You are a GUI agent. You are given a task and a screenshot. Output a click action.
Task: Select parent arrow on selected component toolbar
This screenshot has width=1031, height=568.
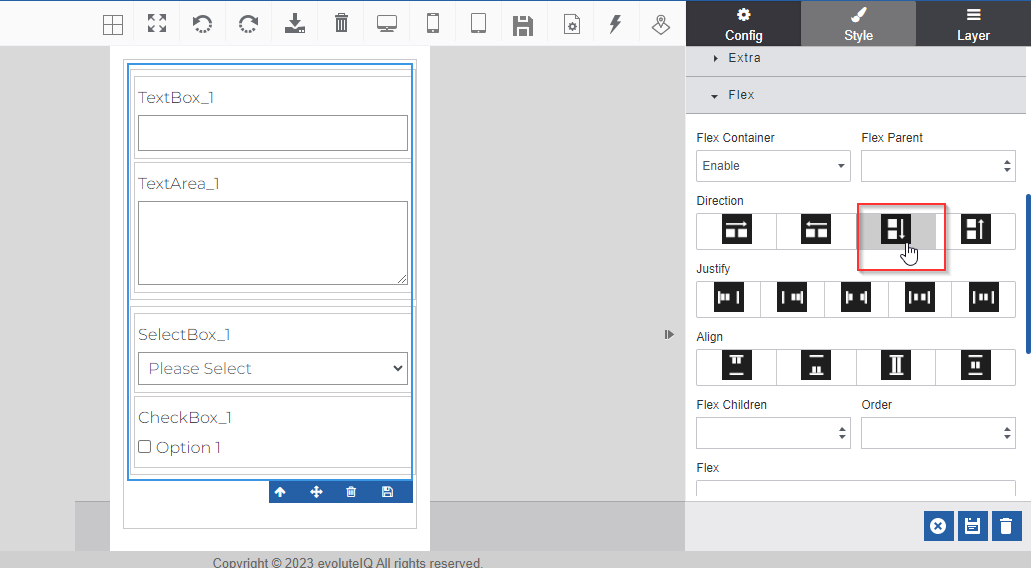click(280, 492)
